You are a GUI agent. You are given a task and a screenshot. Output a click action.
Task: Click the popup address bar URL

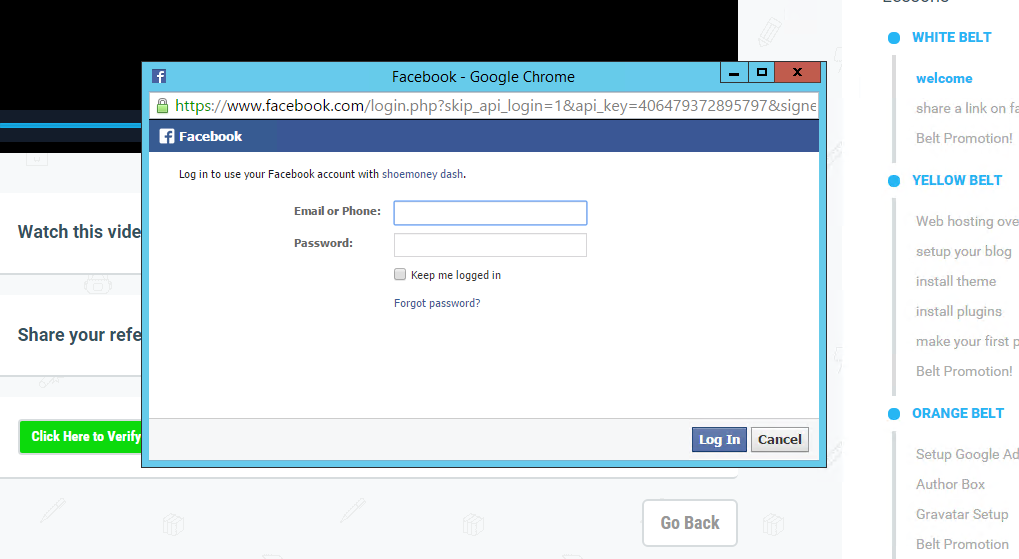tap(495, 105)
